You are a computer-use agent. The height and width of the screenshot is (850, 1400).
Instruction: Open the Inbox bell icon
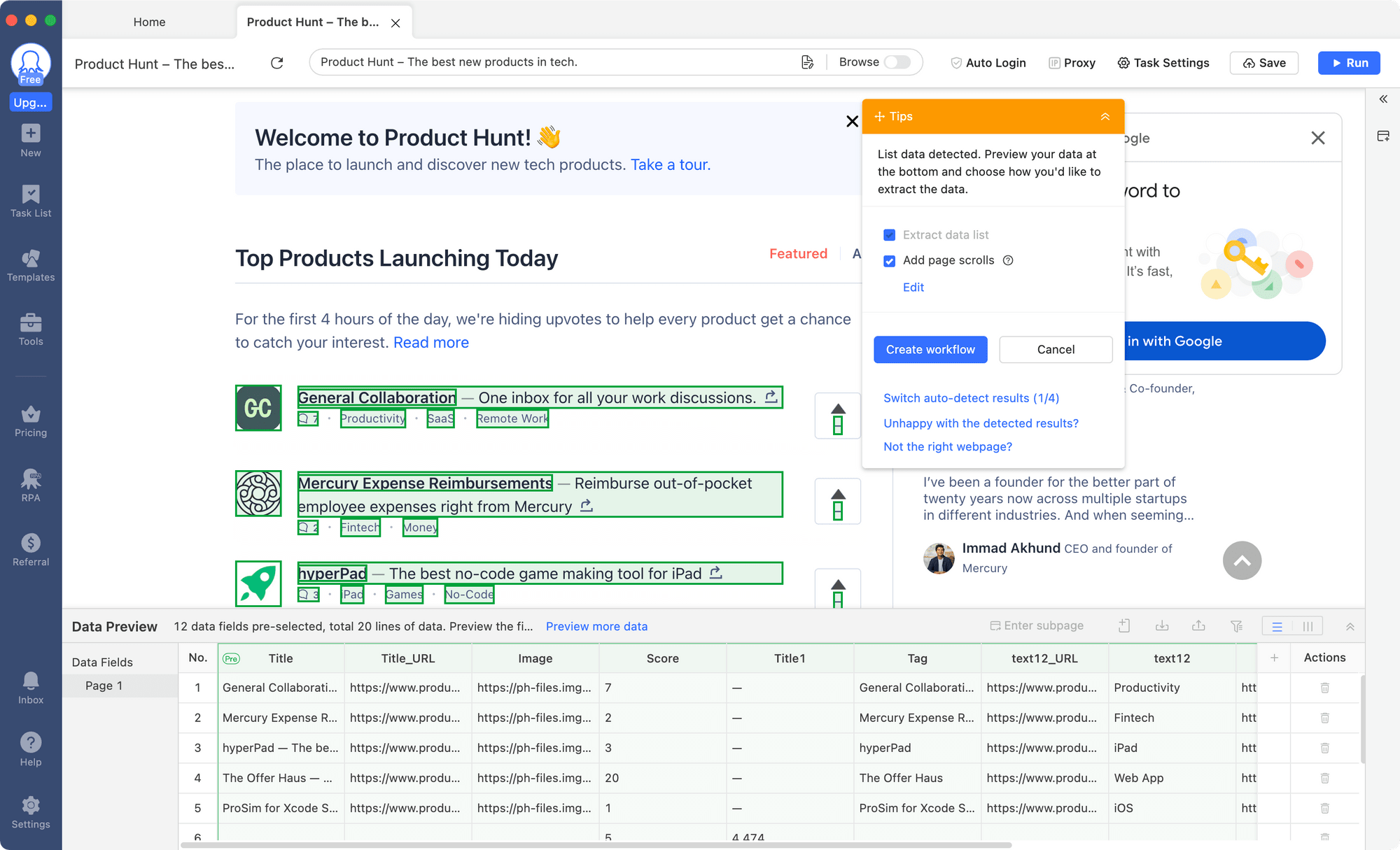click(x=31, y=688)
